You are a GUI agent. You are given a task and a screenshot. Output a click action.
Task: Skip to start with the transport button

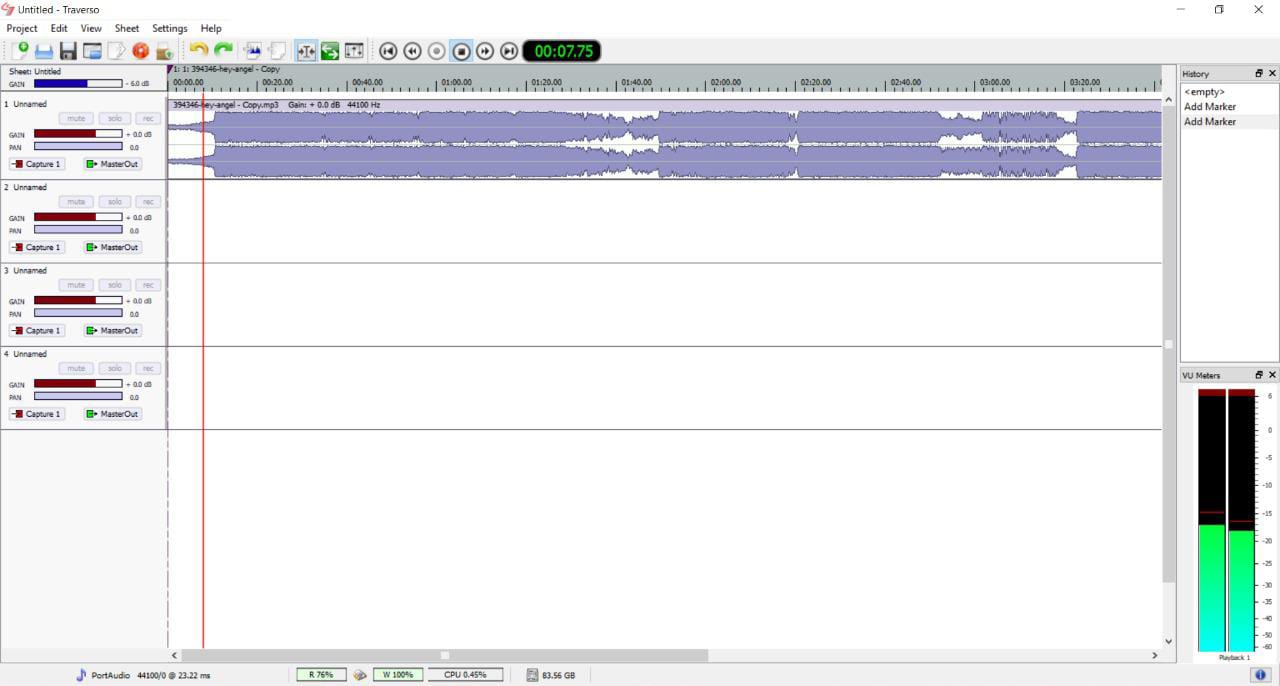click(388, 51)
